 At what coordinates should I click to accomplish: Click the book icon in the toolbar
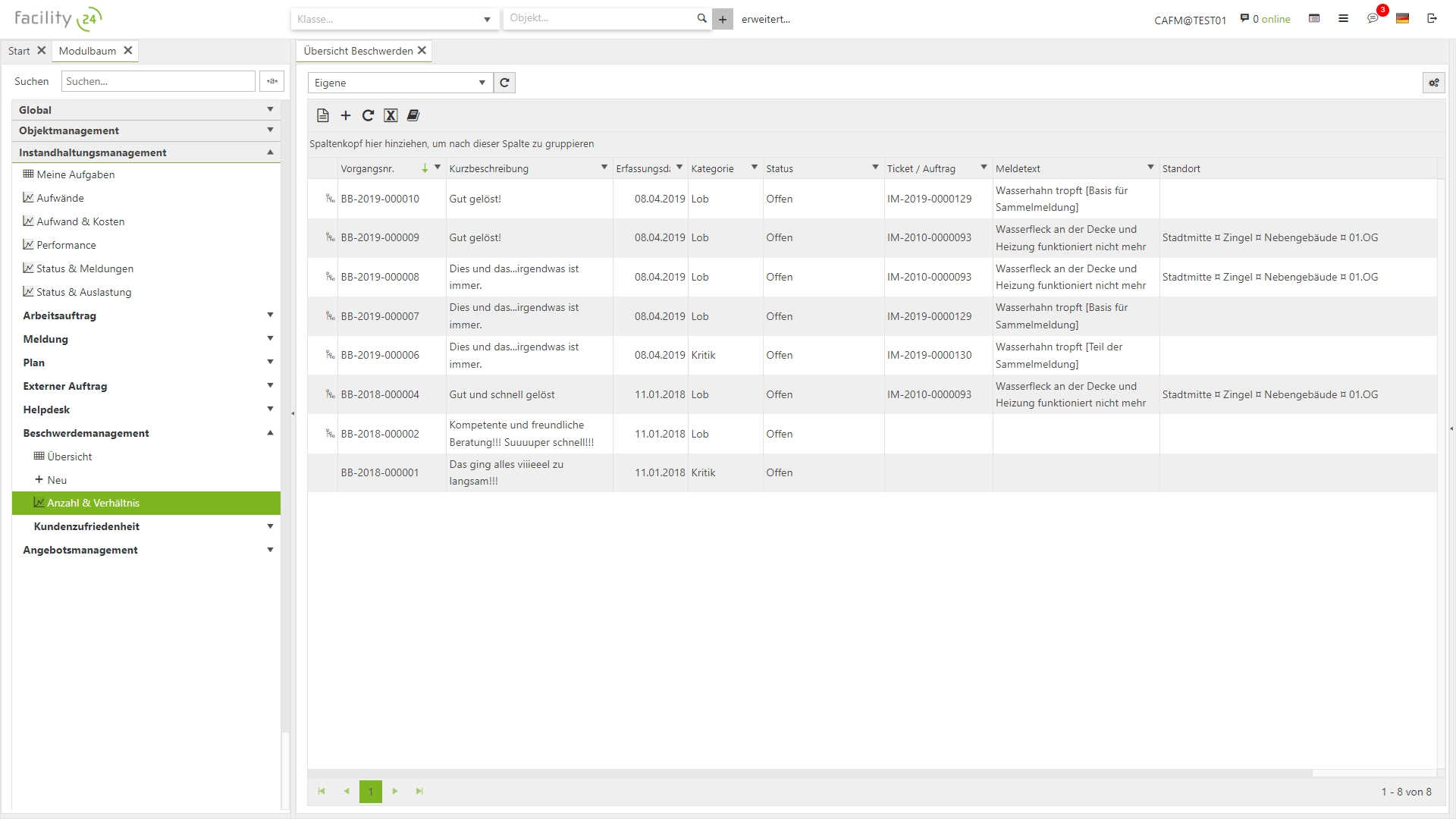point(413,115)
